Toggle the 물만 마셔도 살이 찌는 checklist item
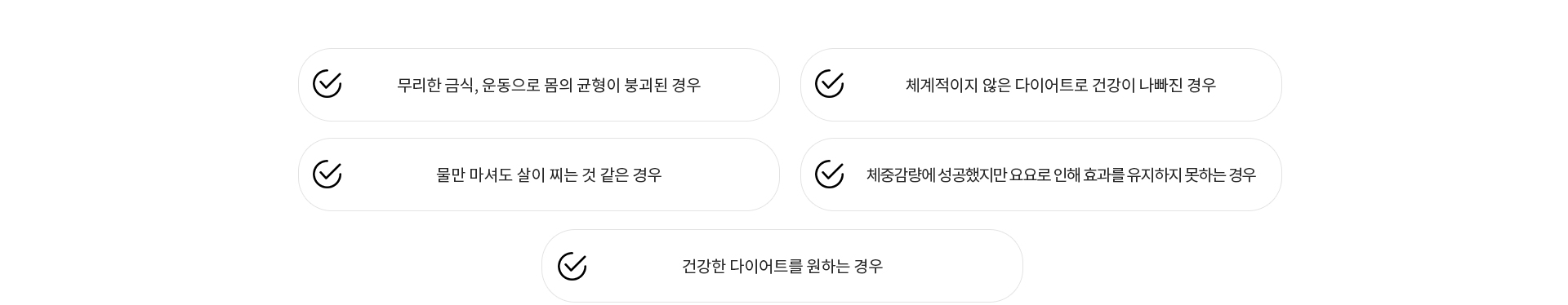The image size is (1568, 305). [539, 175]
